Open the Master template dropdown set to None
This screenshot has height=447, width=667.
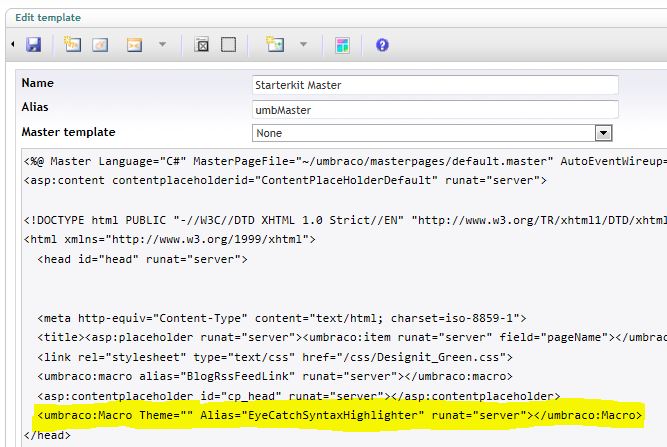pyautogui.click(x=432, y=133)
